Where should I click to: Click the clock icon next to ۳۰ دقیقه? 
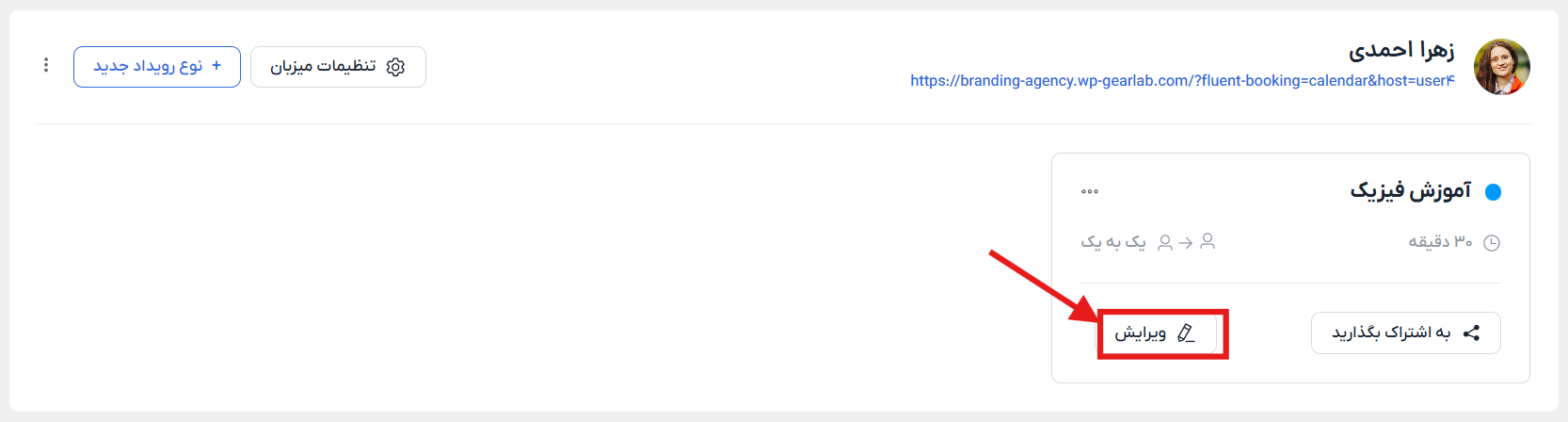pyautogui.click(x=1492, y=243)
